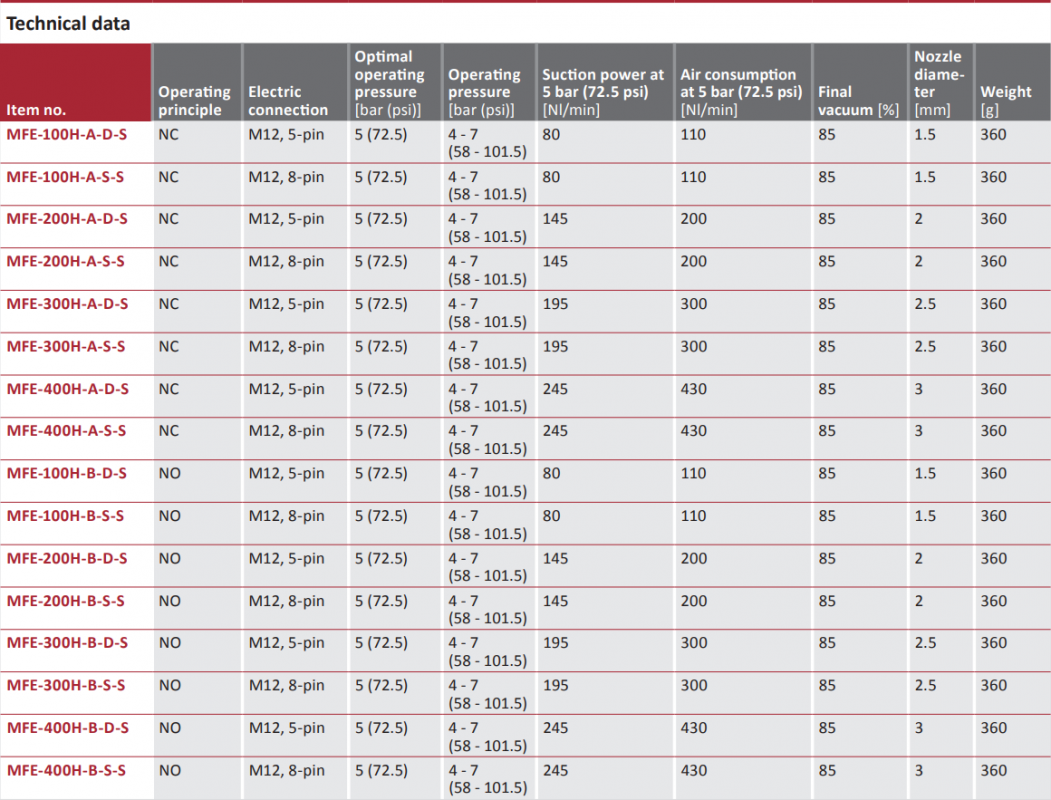Click weight 360 in MFE-200H-B-S-S row

coord(993,601)
